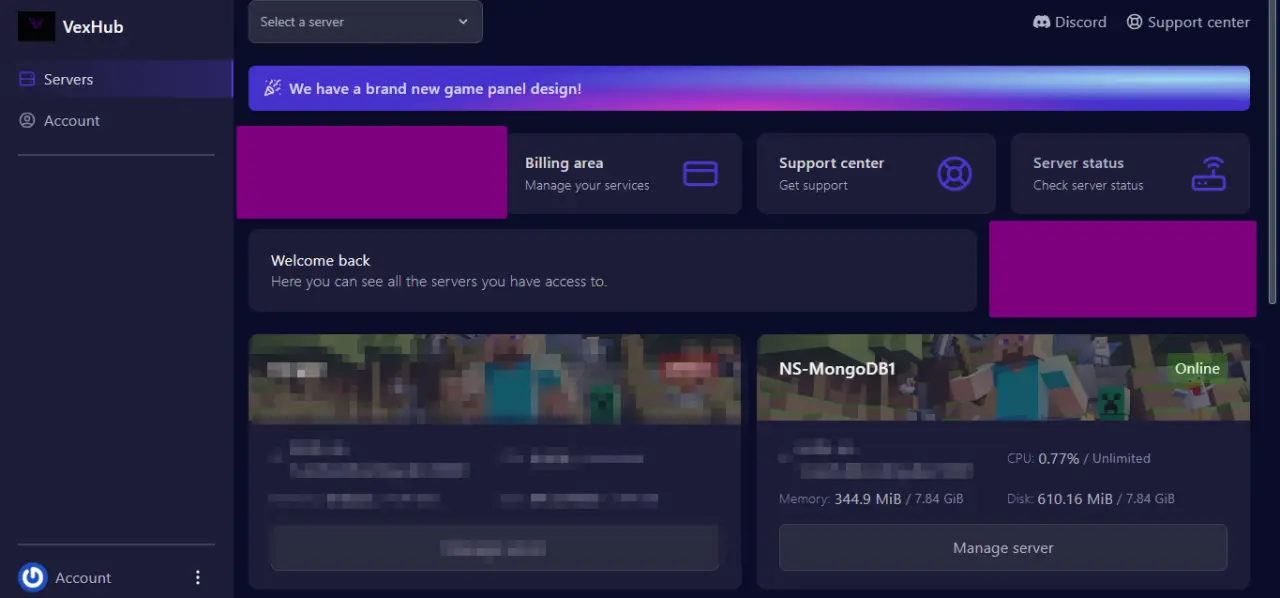Click the new game panel design banner
Viewport: 1280px width, 598px height.
pyautogui.click(x=749, y=88)
